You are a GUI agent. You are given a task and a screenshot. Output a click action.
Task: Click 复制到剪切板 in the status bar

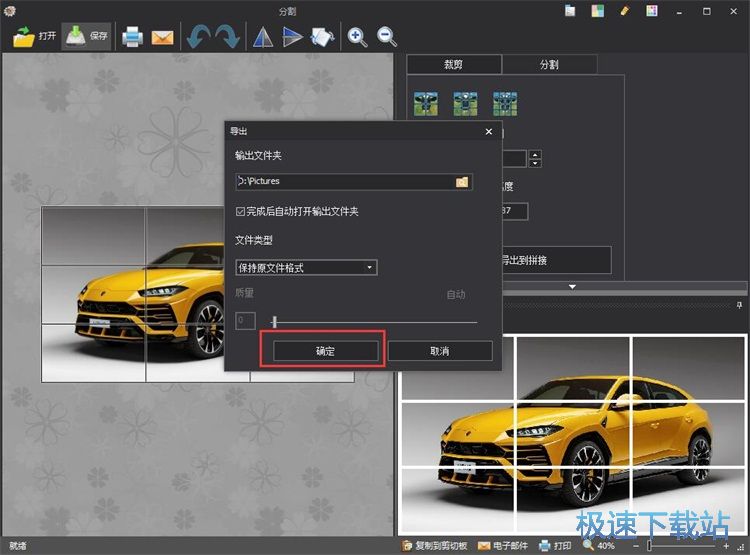coord(434,545)
